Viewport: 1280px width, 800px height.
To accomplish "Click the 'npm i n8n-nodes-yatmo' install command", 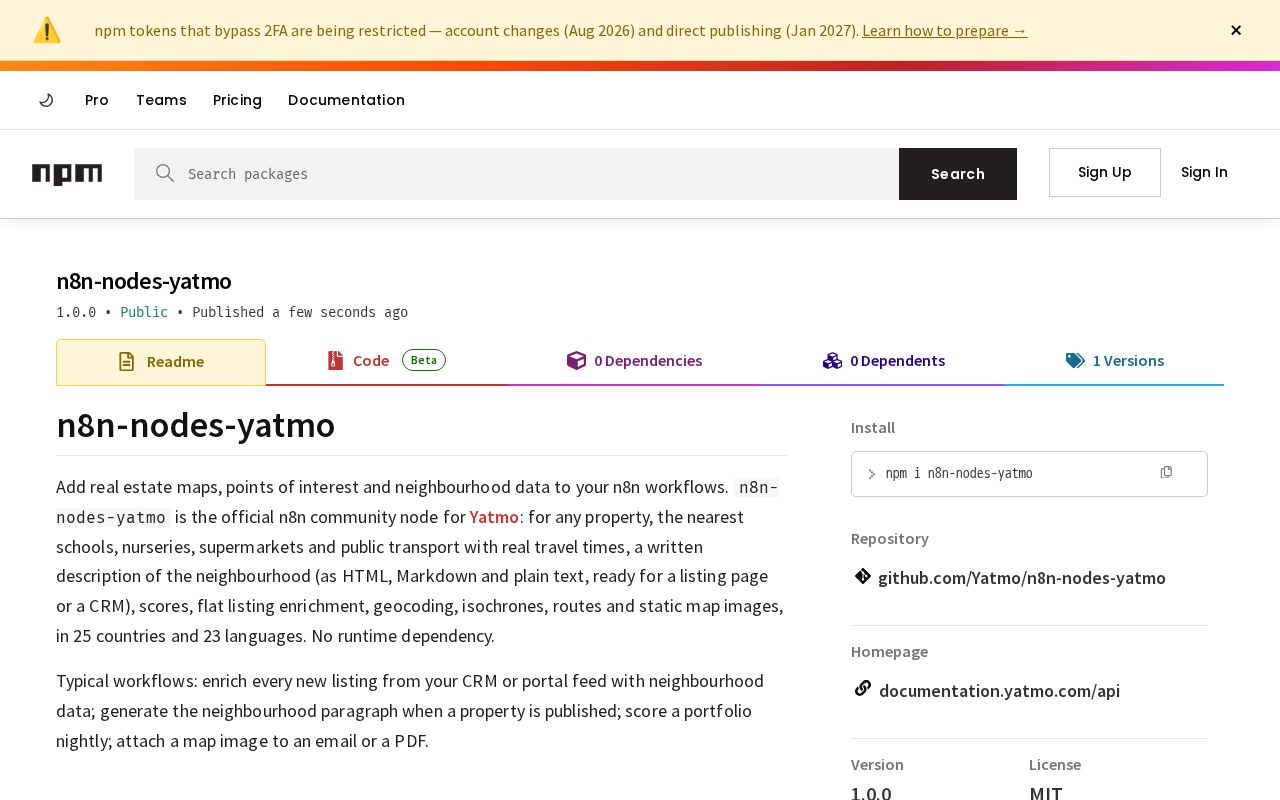I will (959, 473).
